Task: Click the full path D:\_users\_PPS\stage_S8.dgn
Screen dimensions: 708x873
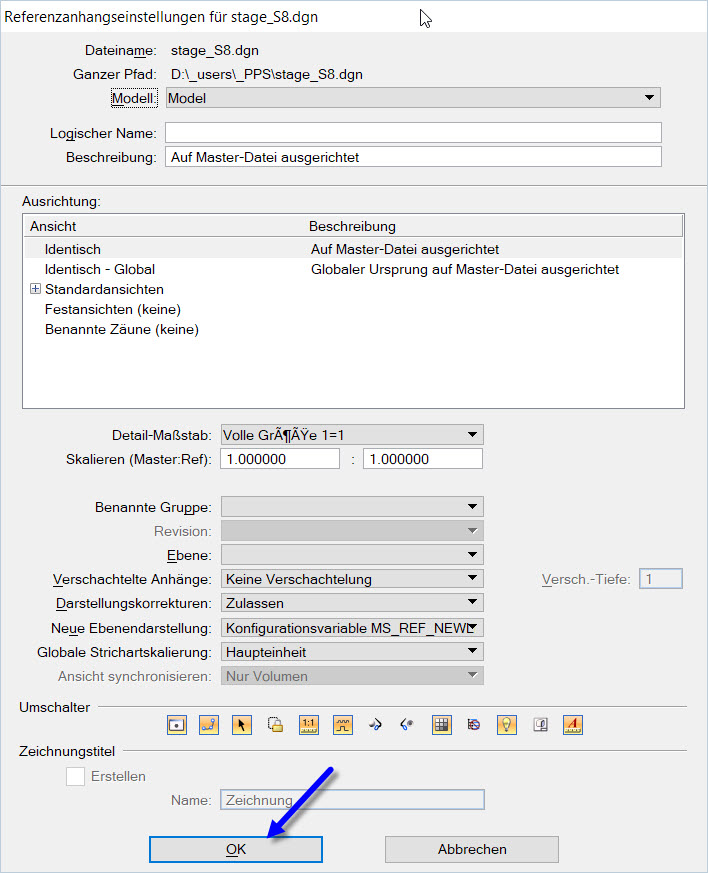Action: coord(267,74)
